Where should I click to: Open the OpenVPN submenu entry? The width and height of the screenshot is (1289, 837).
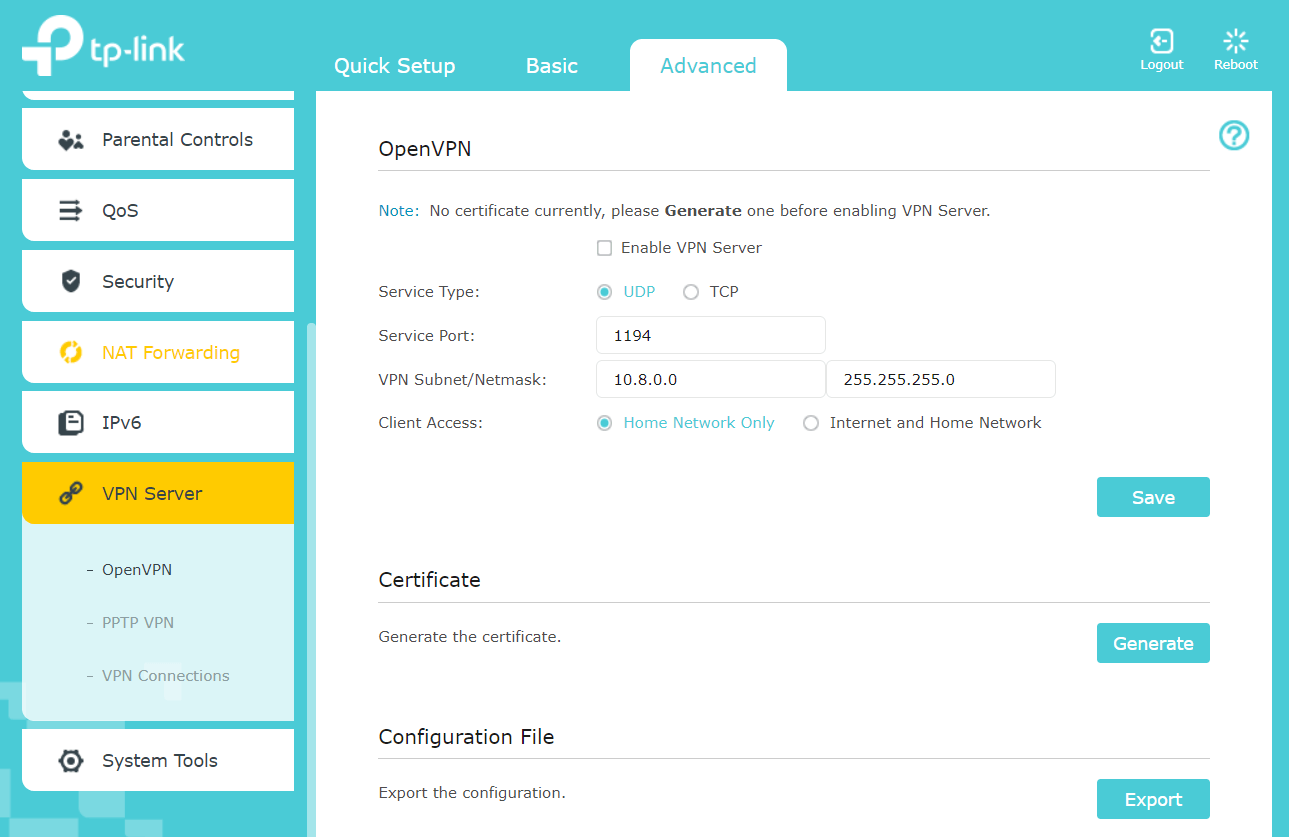[x=137, y=570]
